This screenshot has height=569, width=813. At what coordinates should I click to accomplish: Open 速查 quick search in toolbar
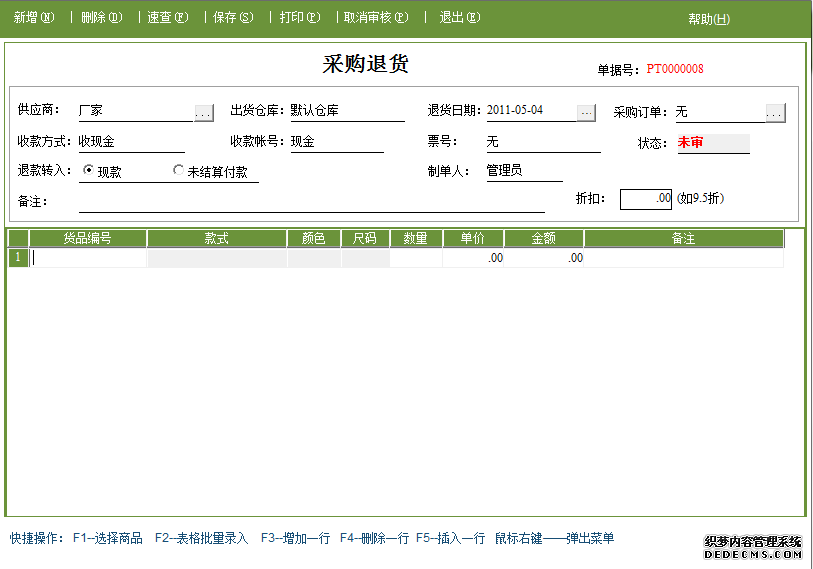click(167, 17)
